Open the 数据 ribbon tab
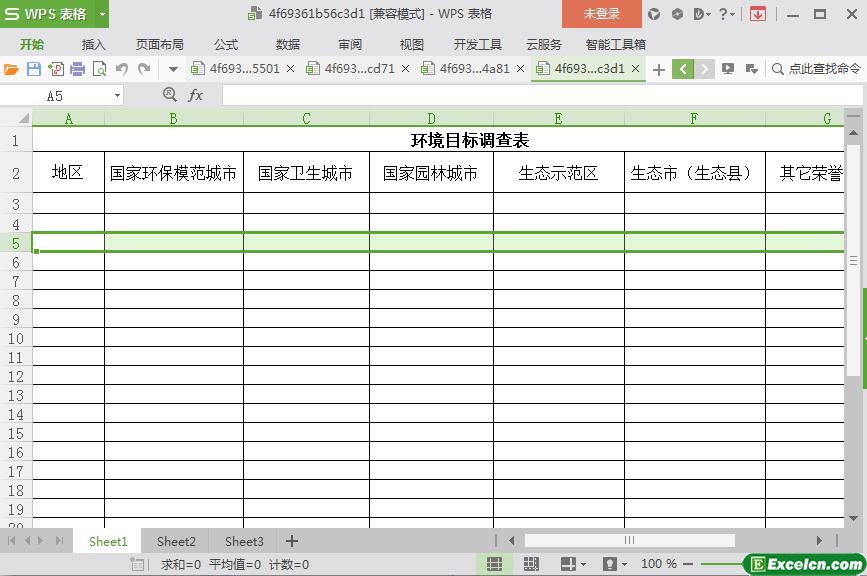The height and width of the screenshot is (576, 867). [288, 44]
